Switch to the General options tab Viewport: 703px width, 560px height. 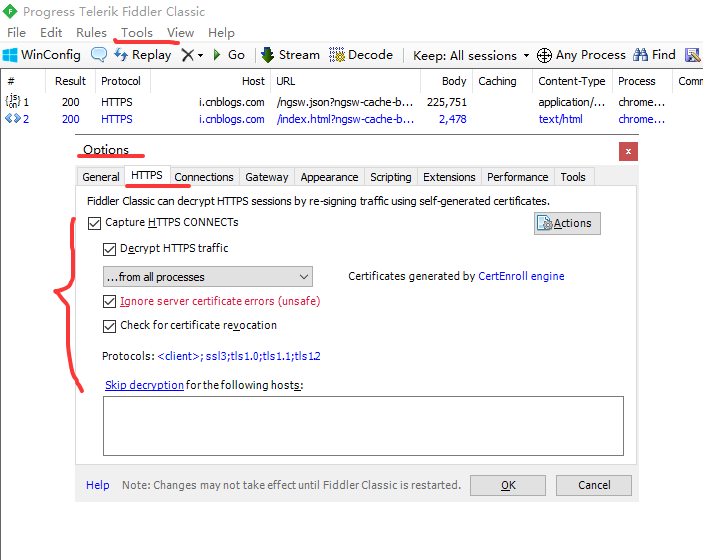[101, 177]
